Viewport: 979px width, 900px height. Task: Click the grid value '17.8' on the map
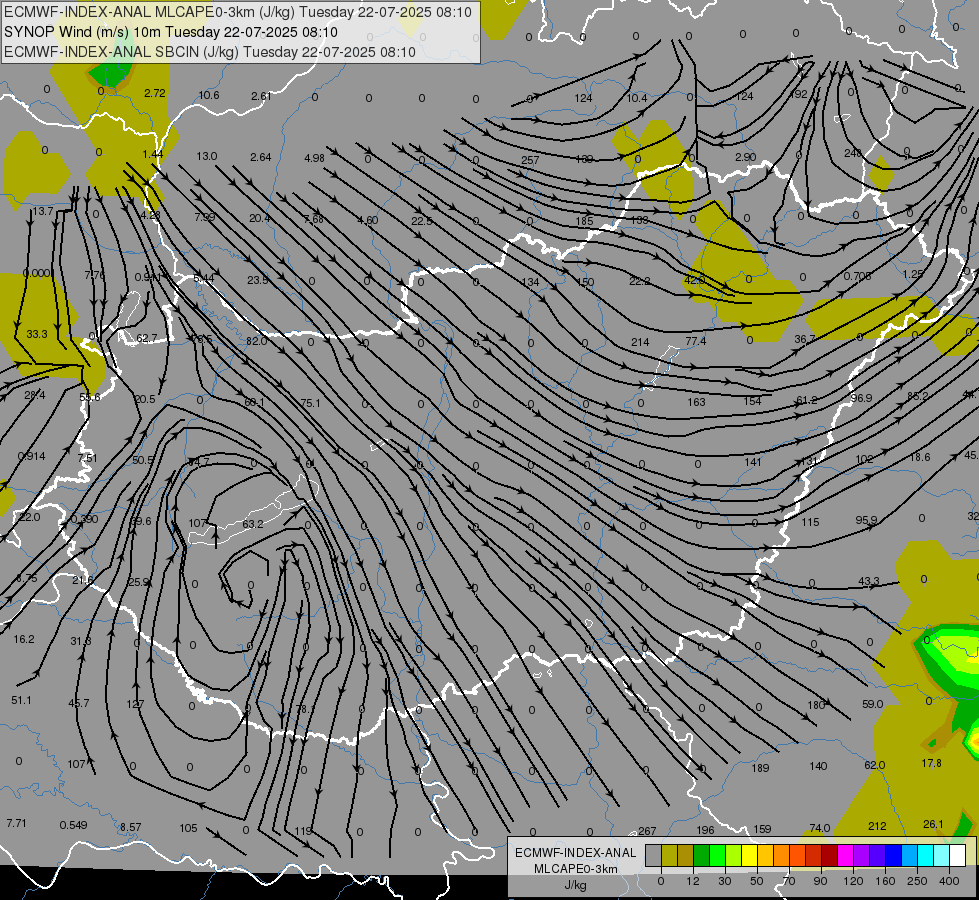click(x=932, y=763)
